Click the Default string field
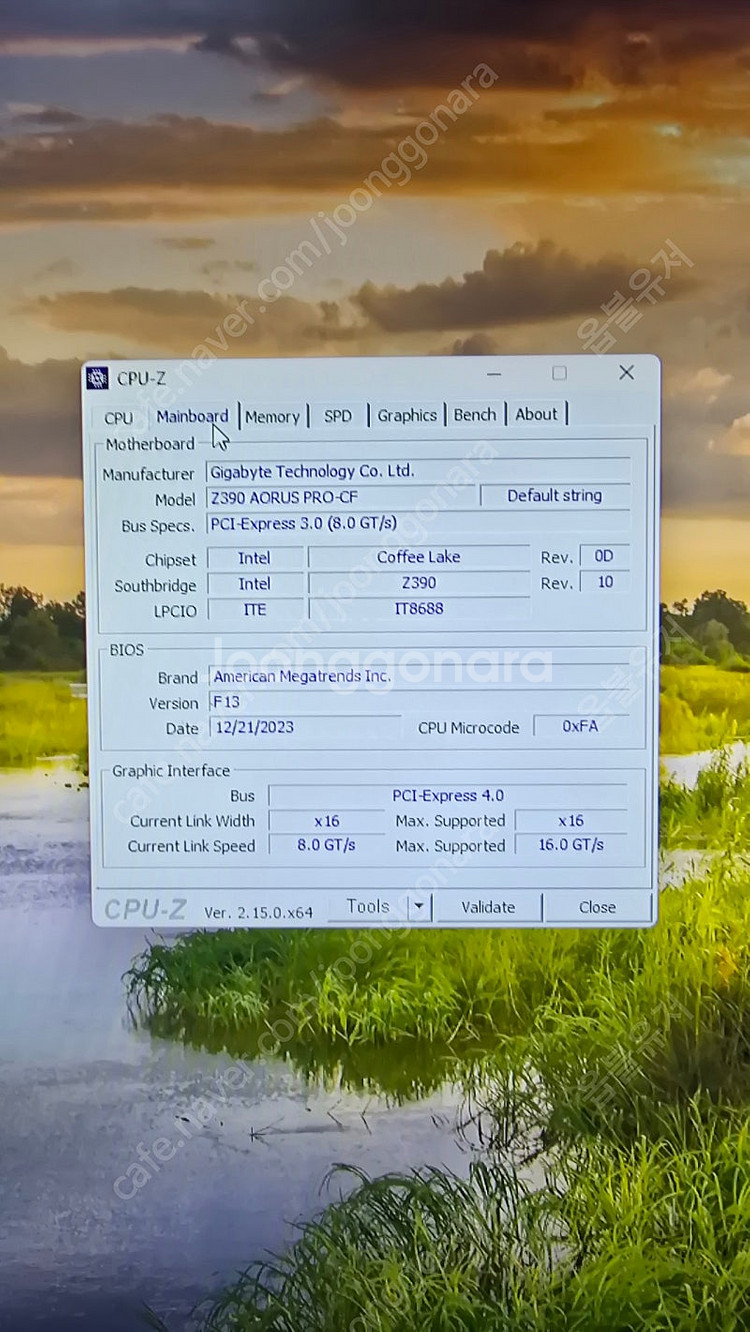The width and height of the screenshot is (750, 1332). 555,496
